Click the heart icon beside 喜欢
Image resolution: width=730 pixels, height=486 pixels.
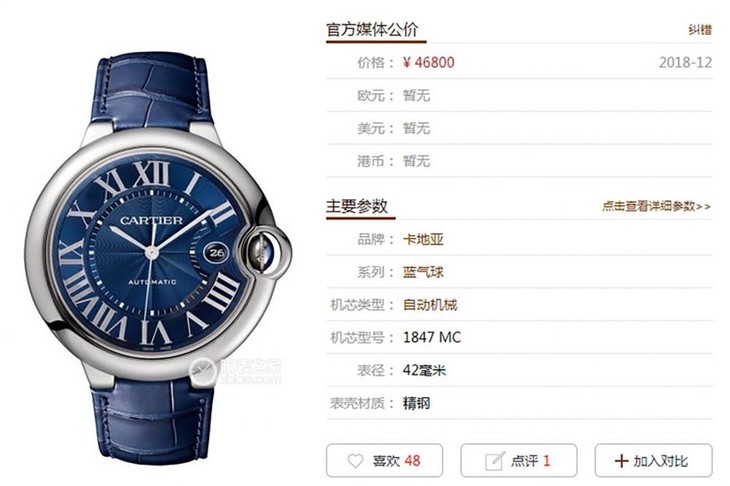(x=355, y=461)
